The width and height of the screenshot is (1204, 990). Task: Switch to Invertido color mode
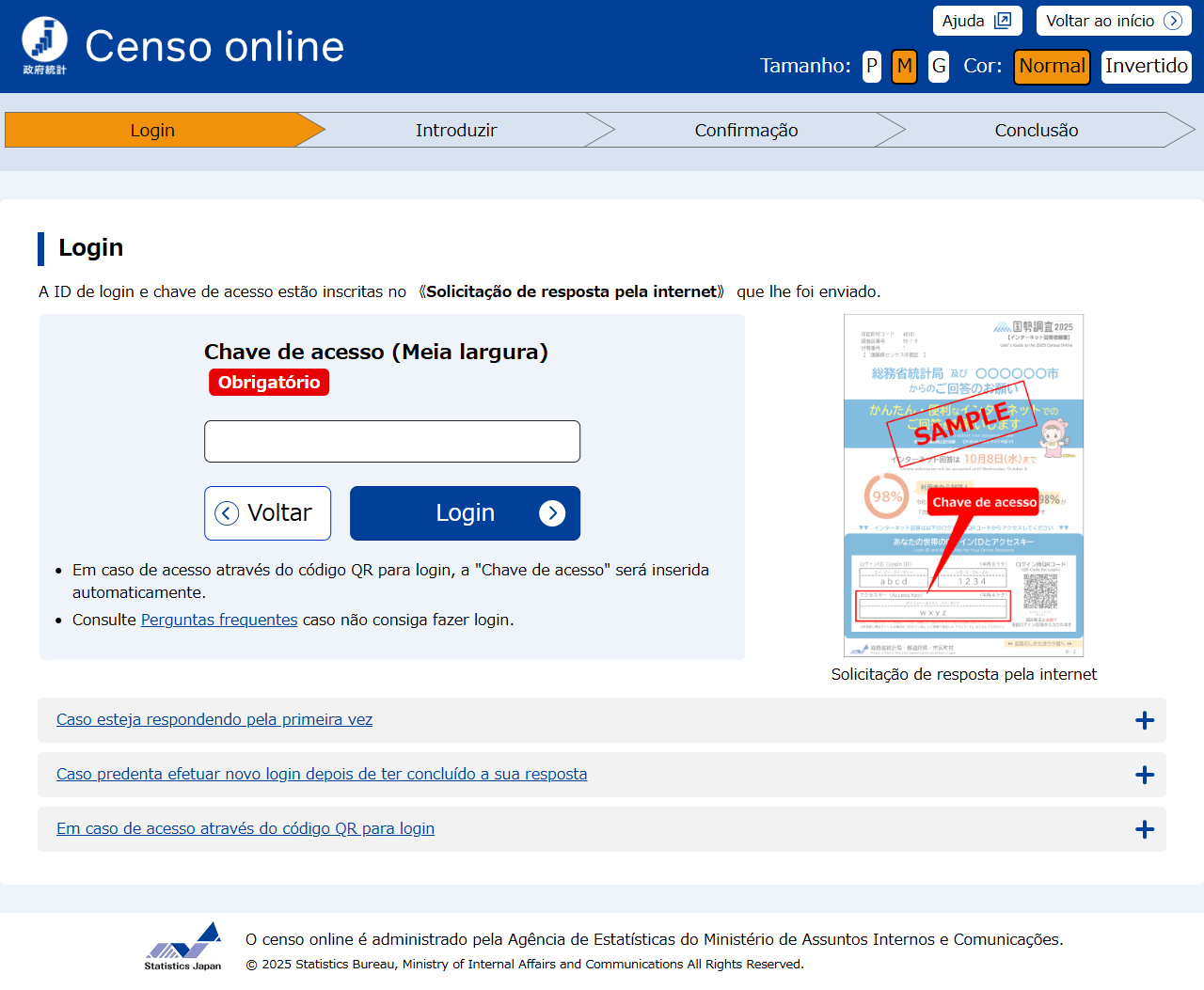tap(1146, 66)
